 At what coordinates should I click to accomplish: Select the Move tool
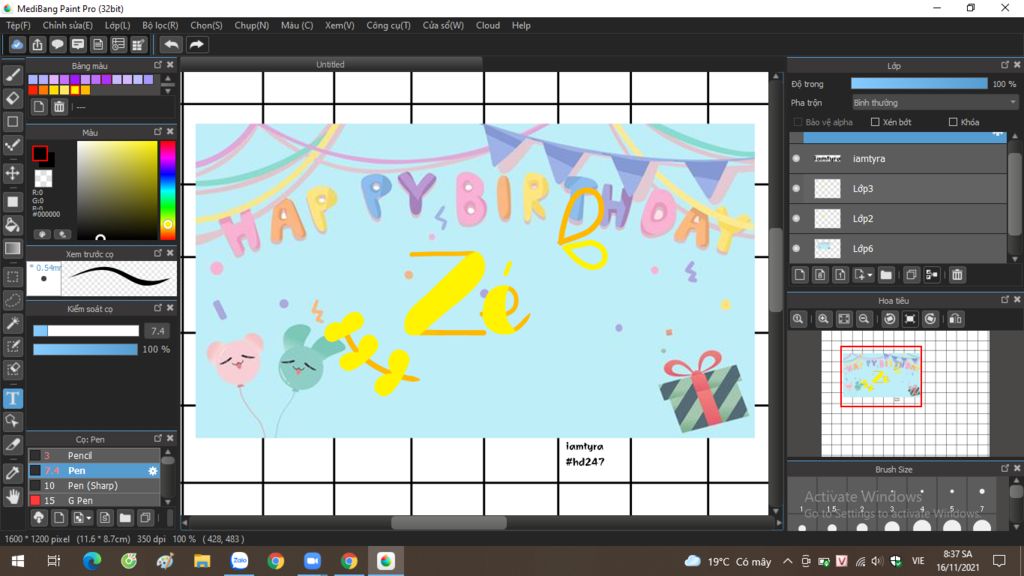point(12,174)
